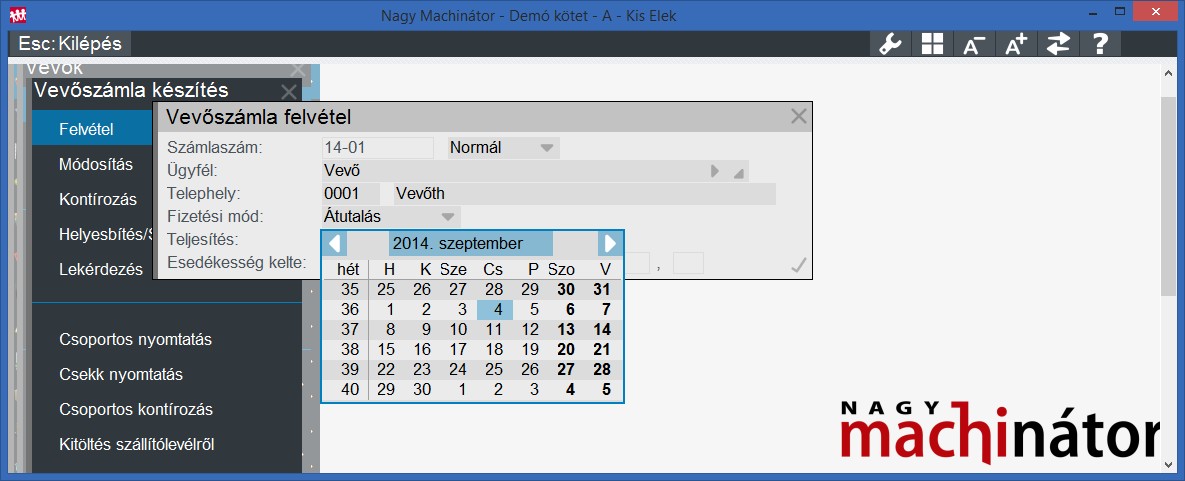
Task: Select the highlighted day 4 in week 36
Action: click(x=495, y=309)
